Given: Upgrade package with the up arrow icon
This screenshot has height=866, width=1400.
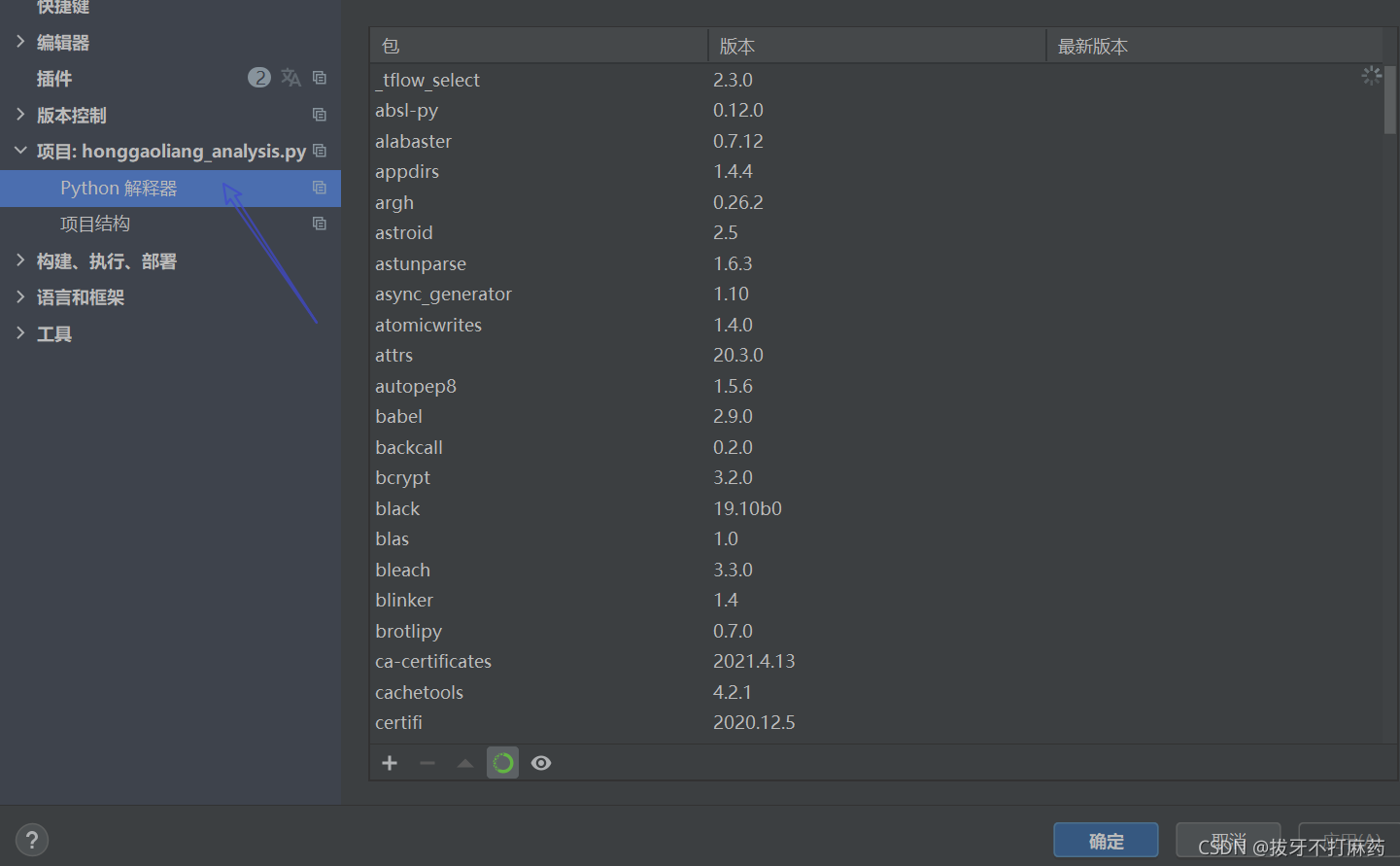Looking at the screenshot, I should tap(464, 763).
